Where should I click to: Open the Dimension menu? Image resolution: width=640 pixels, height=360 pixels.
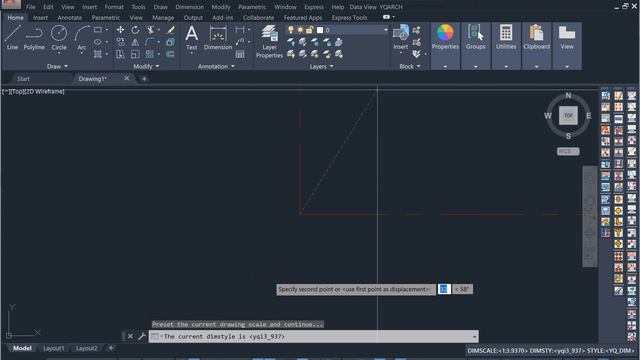[189, 7]
